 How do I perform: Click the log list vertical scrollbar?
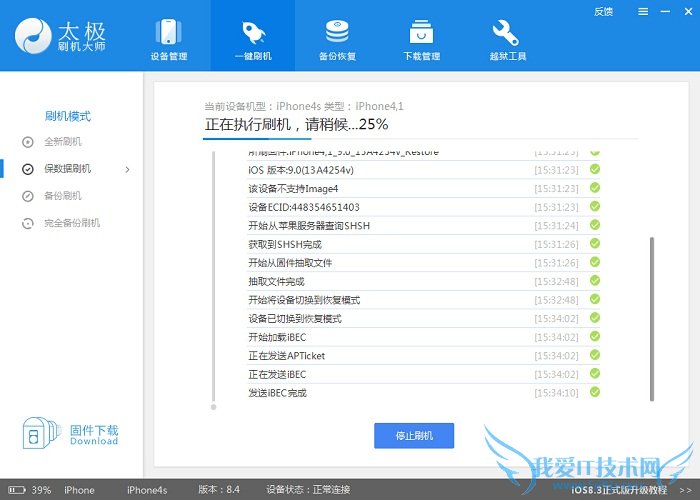click(652, 319)
